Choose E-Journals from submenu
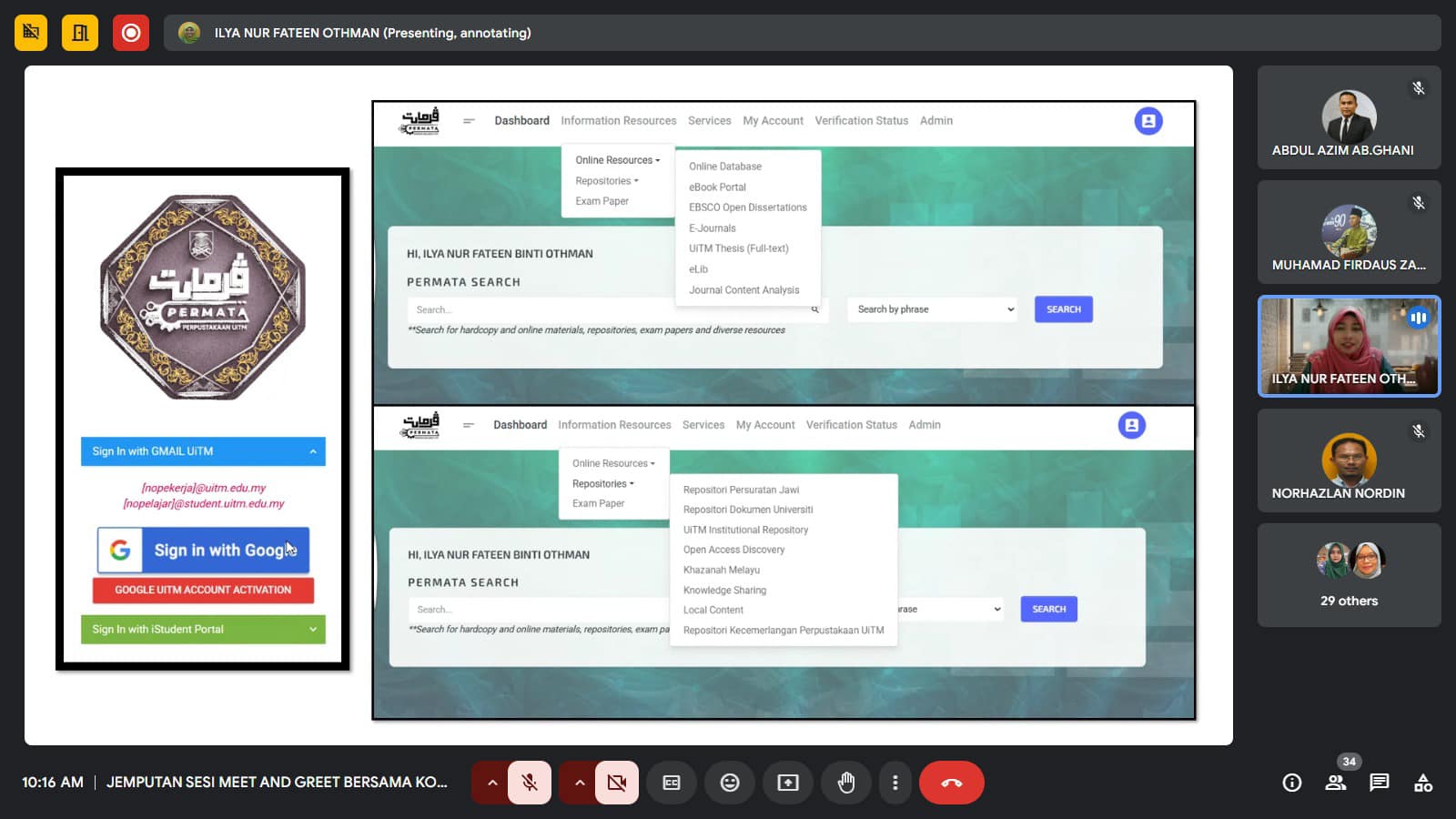This screenshot has height=819, width=1456. pos(713,228)
